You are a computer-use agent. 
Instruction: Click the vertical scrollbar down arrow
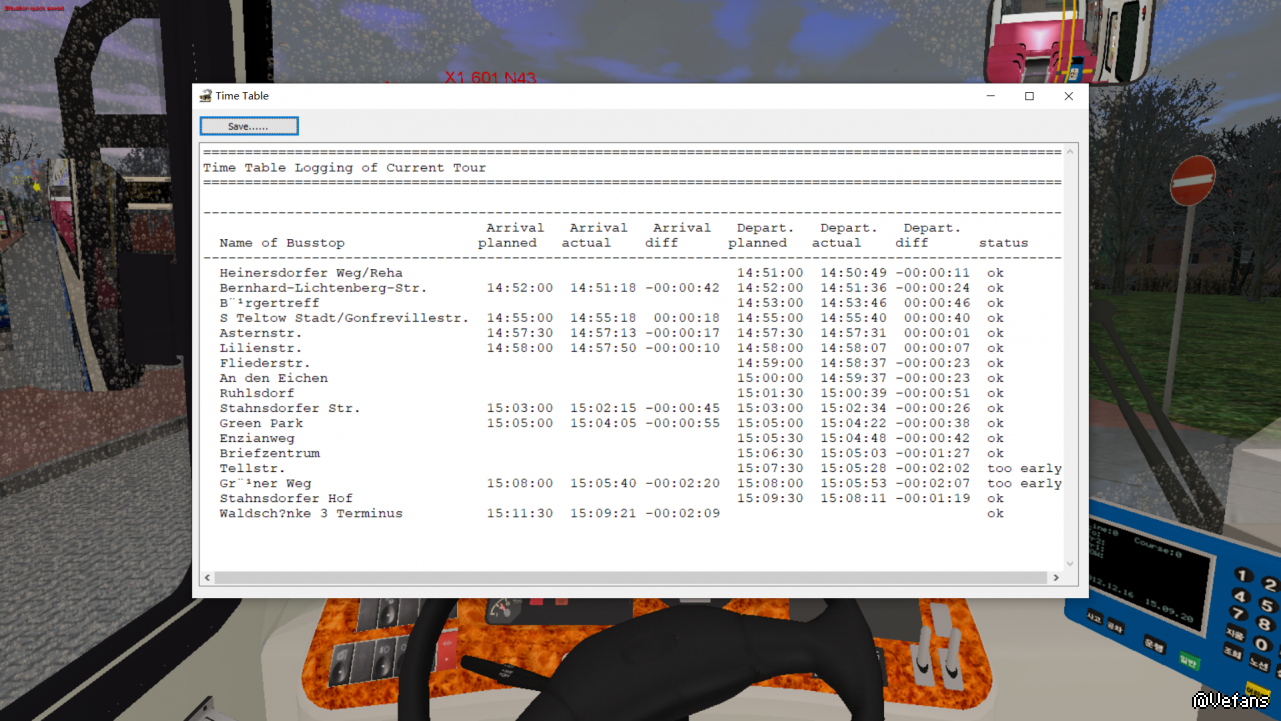pos(1070,564)
